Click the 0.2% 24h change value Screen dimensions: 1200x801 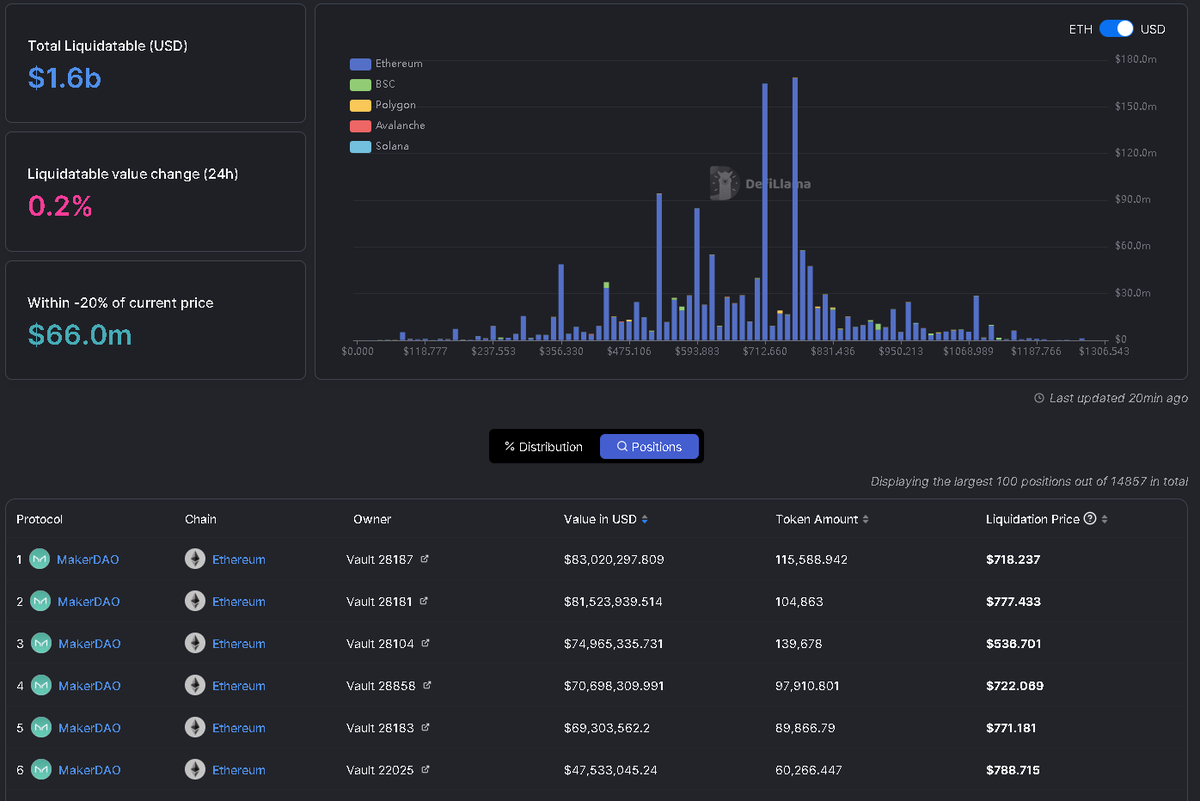point(60,206)
